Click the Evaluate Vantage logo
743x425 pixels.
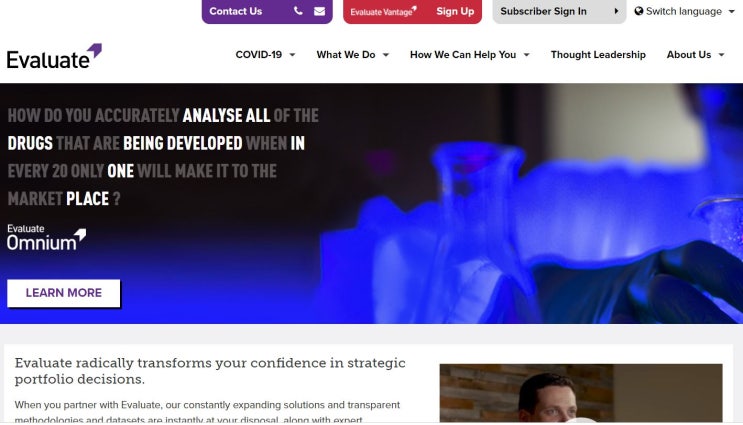[x=383, y=11]
